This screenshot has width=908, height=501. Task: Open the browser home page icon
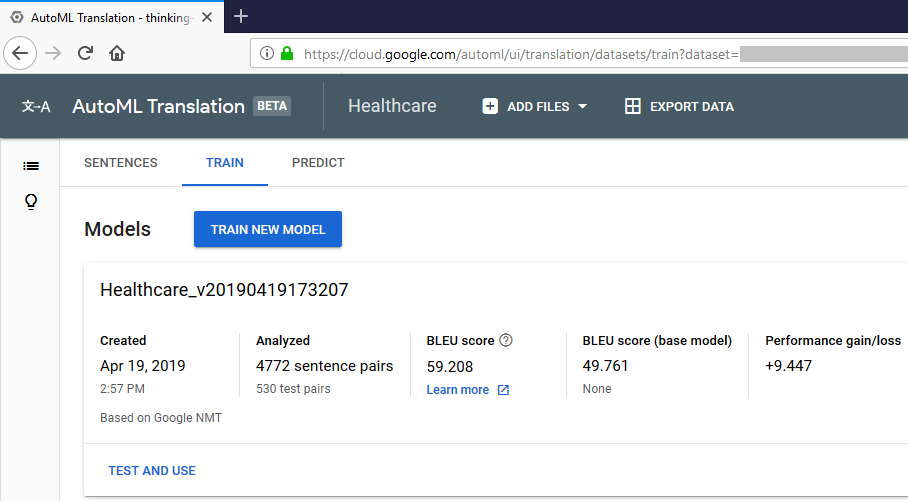117,53
